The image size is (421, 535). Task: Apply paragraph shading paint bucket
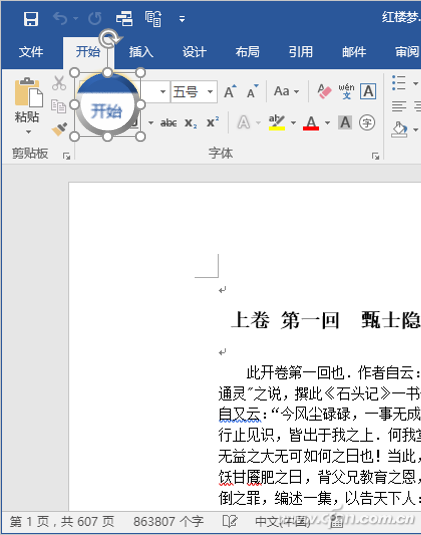[400, 130]
